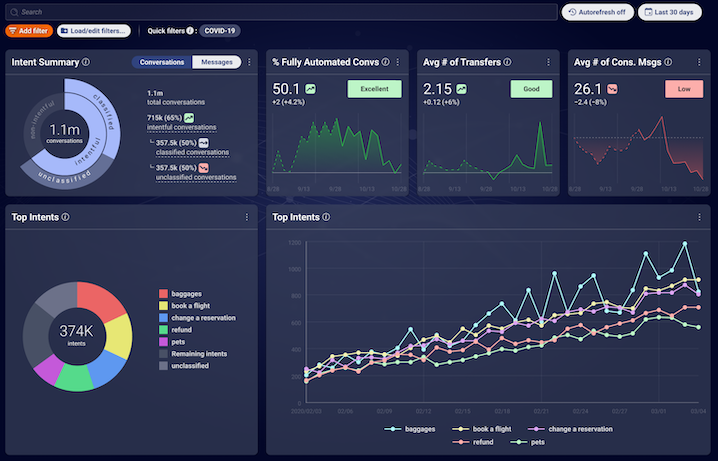Toggle book a flight in the donut legend
718x461 pixels.
[x=184, y=306]
